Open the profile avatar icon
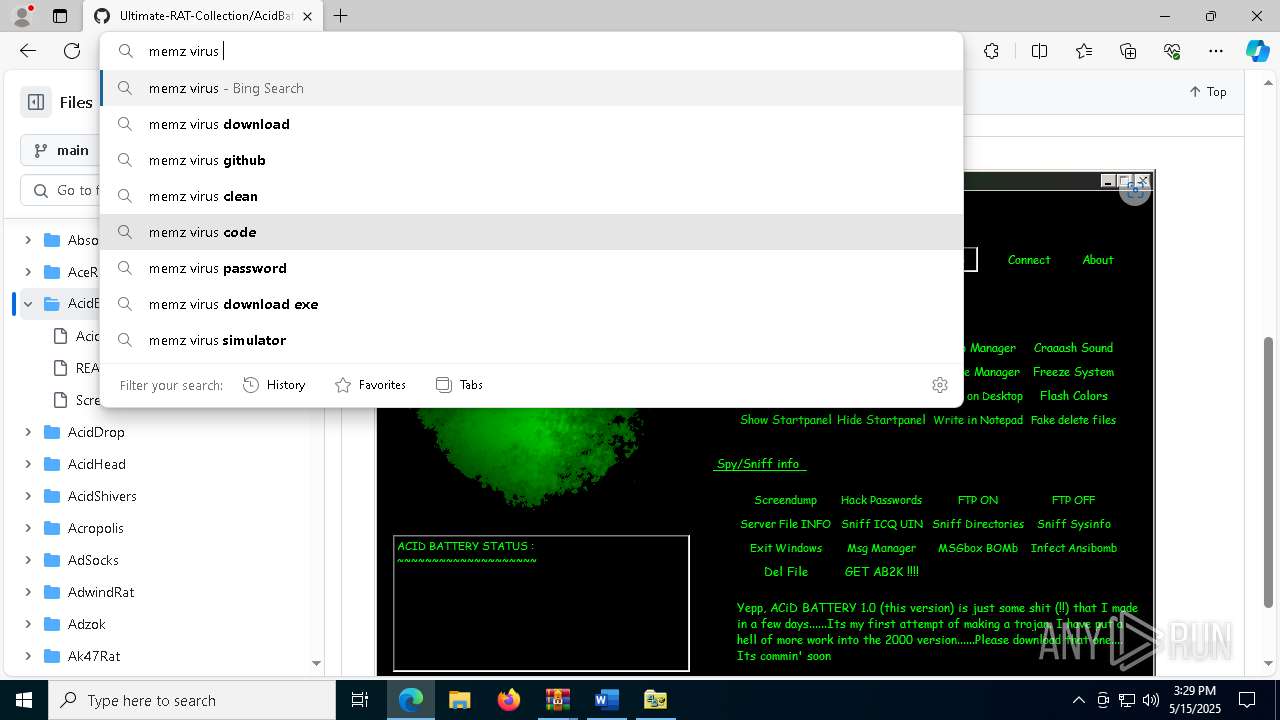 click(22, 16)
